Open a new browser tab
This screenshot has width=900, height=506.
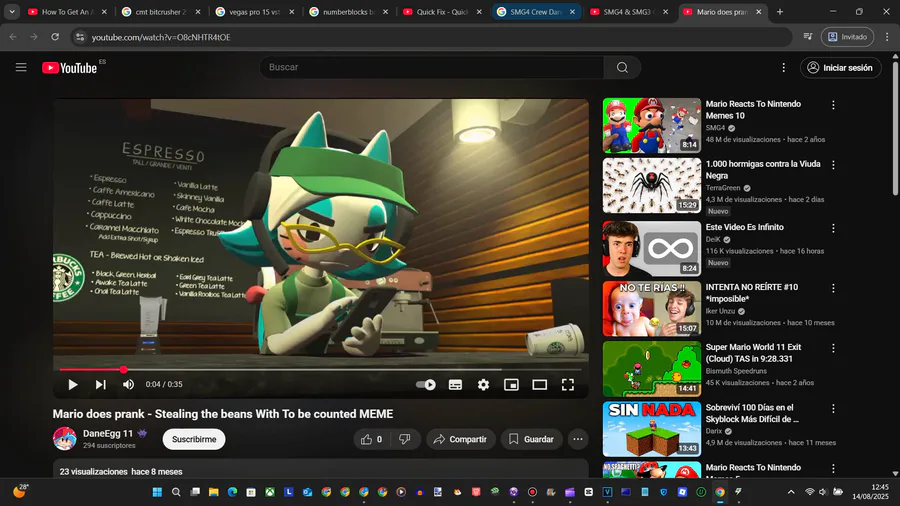coord(779,11)
